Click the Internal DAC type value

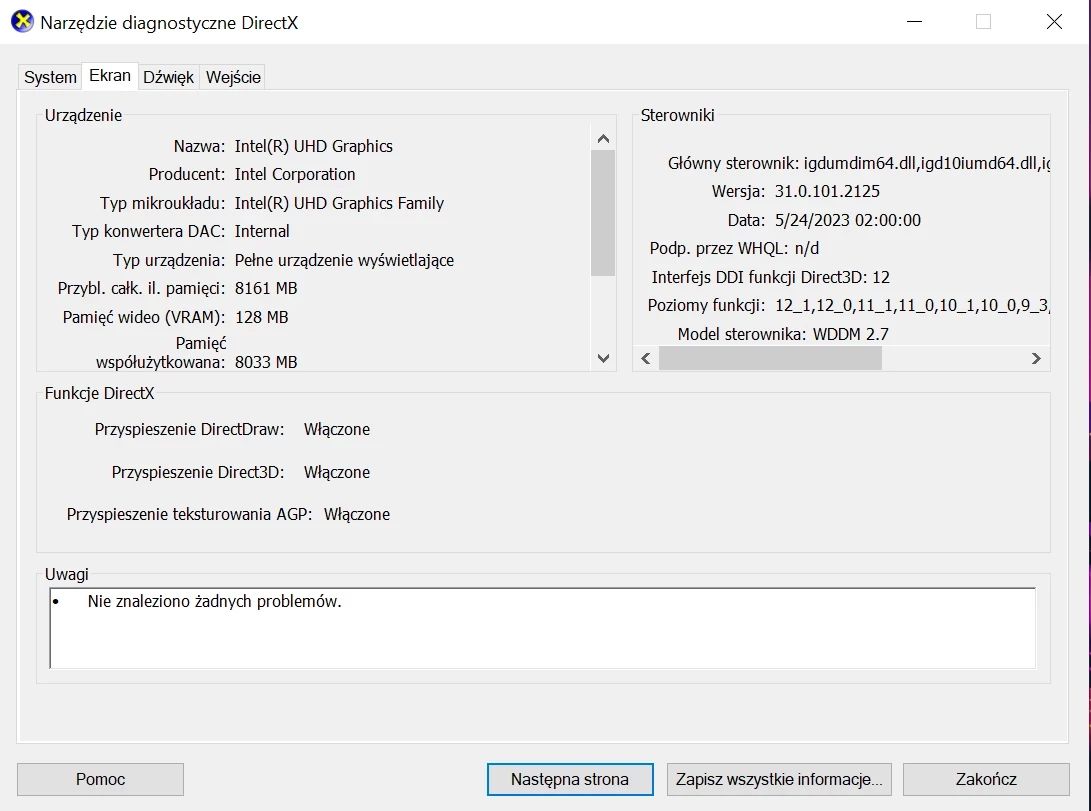pos(262,231)
